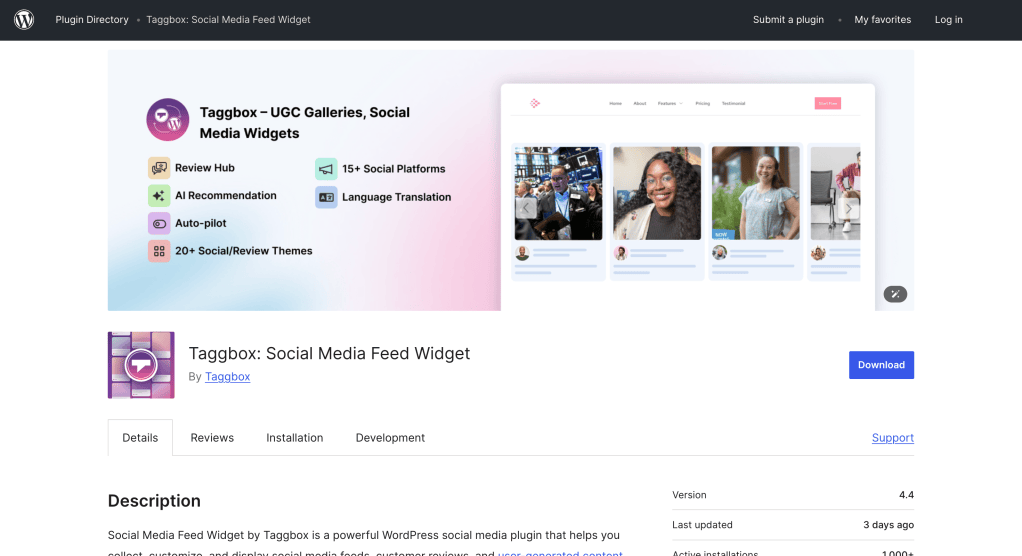Click the 15+ Social Platforms megaphone icon
Screen dimensions: 1022x556
[x=326, y=169]
